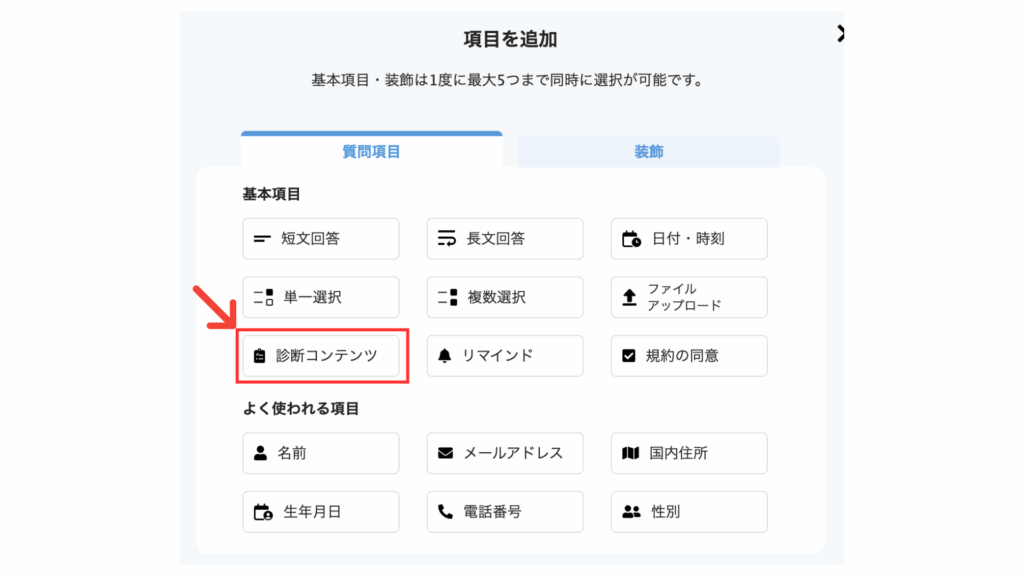Click the long answer wrap-text icon

click(x=447, y=238)
